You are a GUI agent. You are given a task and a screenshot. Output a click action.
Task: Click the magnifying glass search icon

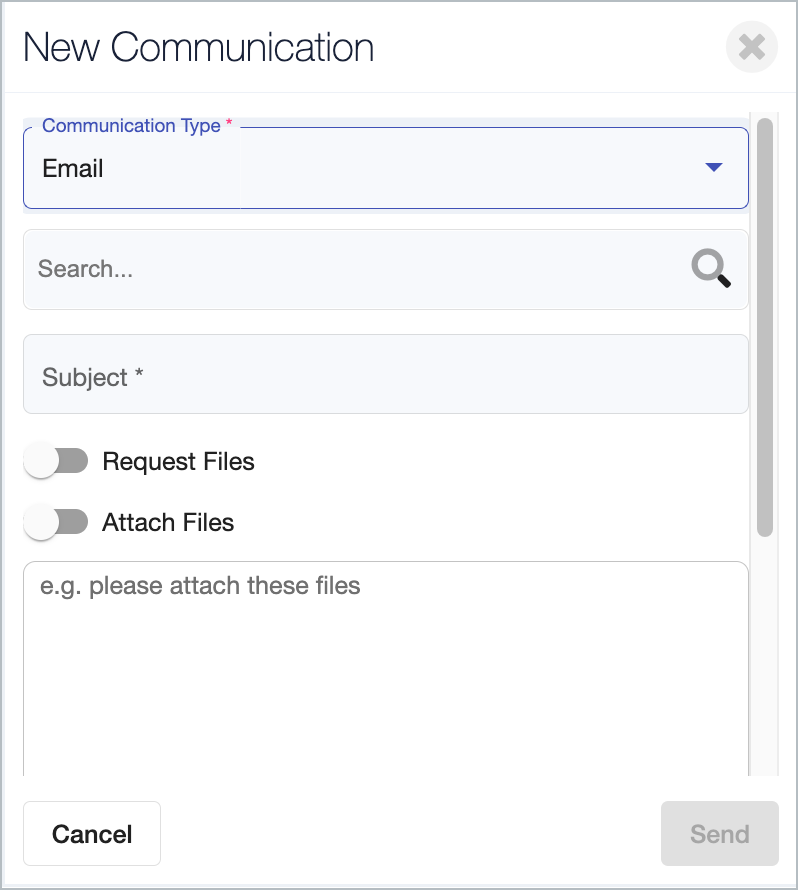(711, 268)
